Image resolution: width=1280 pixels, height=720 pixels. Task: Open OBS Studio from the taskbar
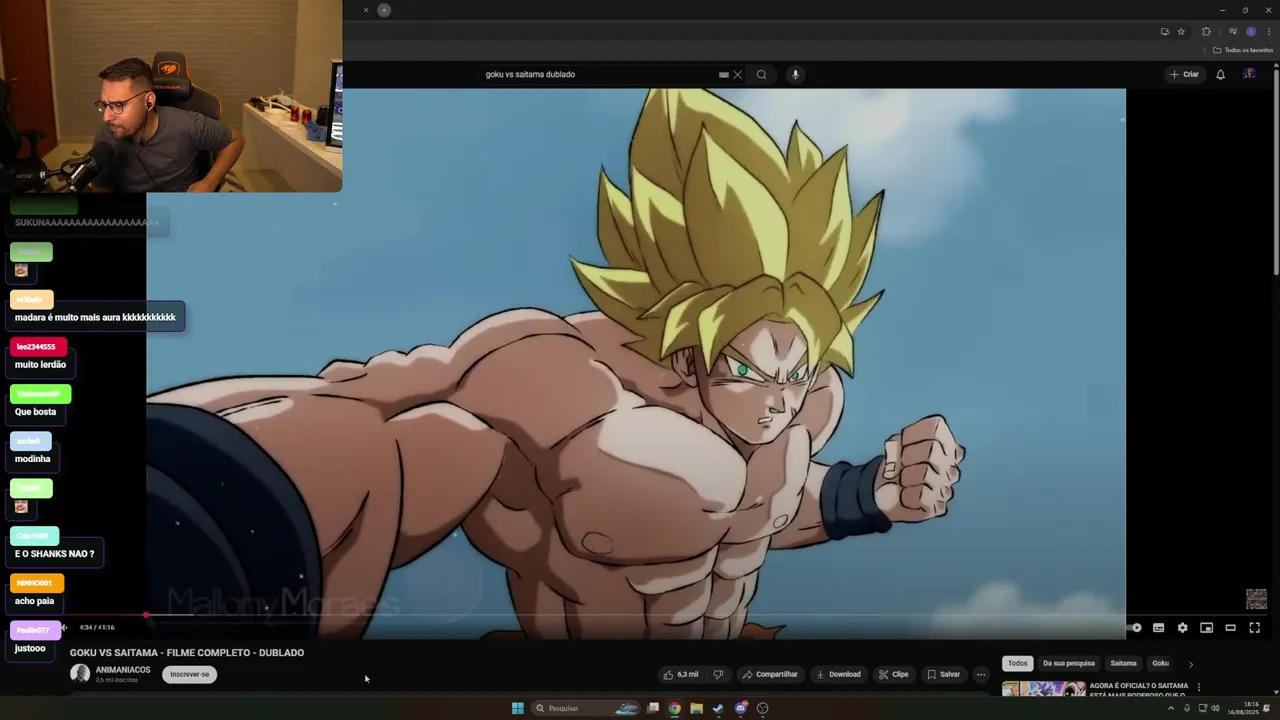coord(763,708)
